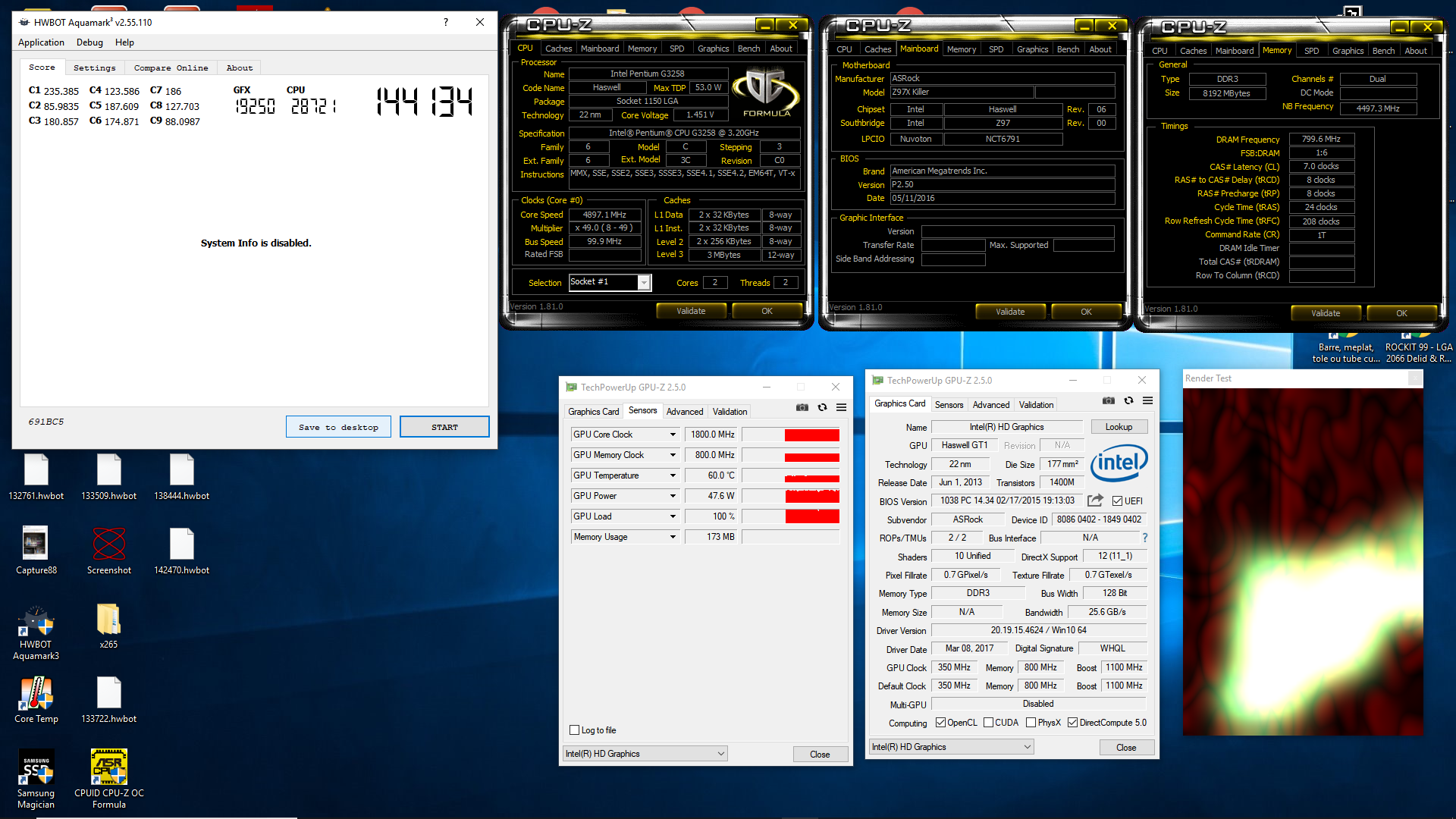Image resolution: width=1456 pixels, height=819 pixels.
Task: Click the Render Test preview window
Action: [1303, 561]
